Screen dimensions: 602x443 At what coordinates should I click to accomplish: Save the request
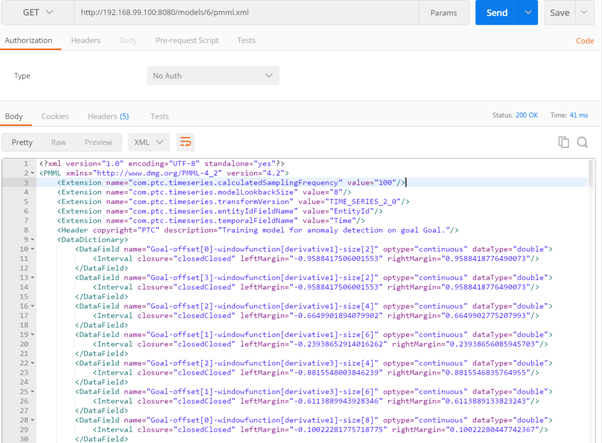click(559, 13)
